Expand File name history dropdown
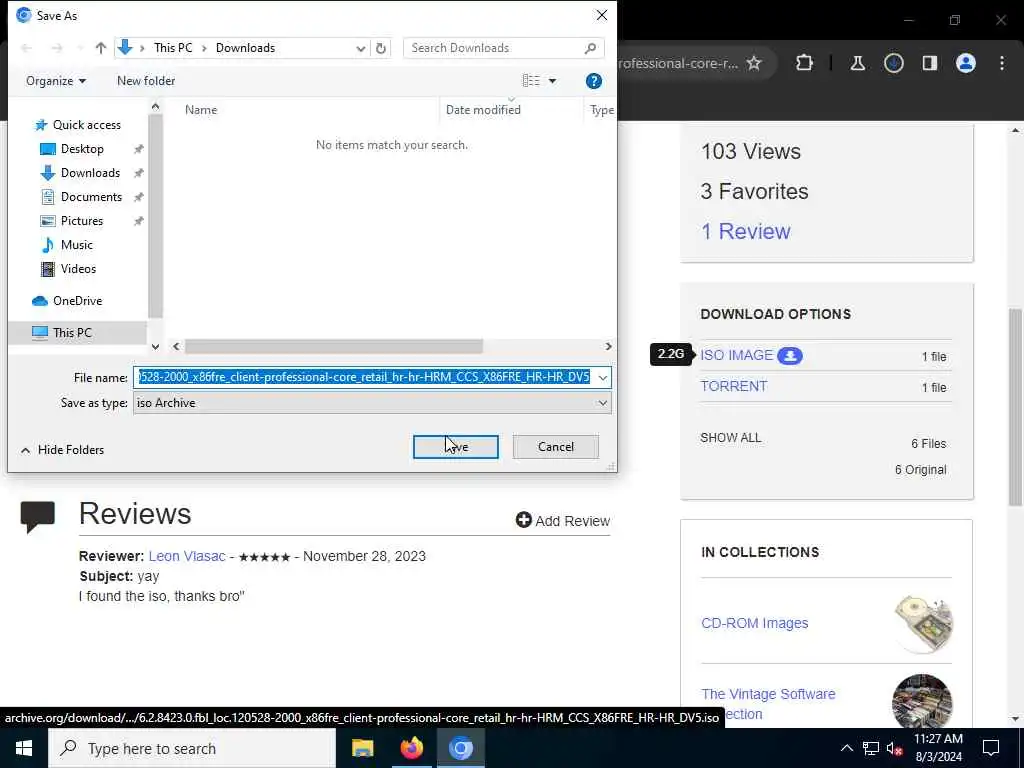The width and height of the screenshot is (1024, 768). 602,377
